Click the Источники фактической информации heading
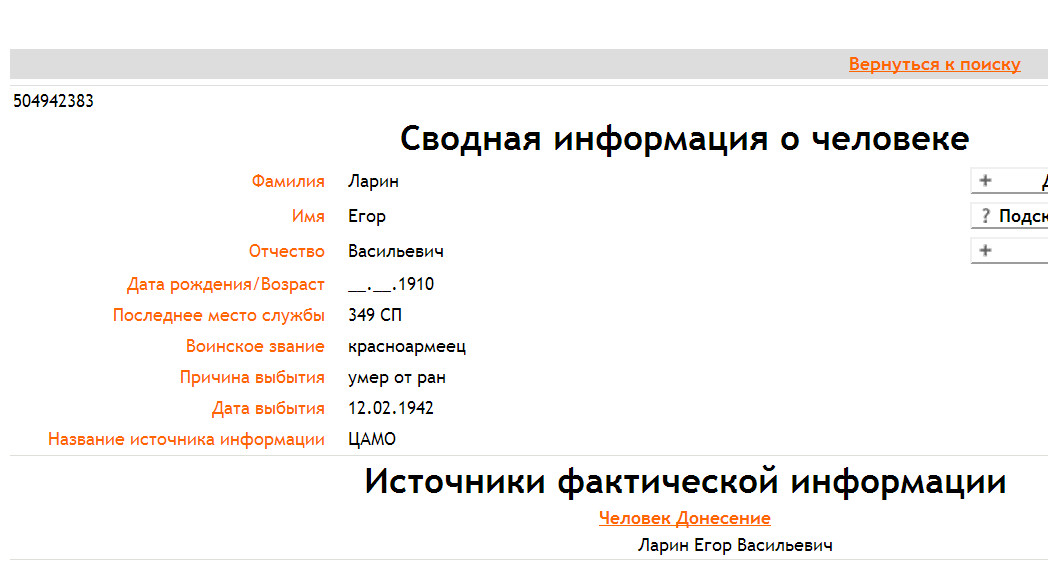This screenshot has width=1048, height=567. click(684, 482)
